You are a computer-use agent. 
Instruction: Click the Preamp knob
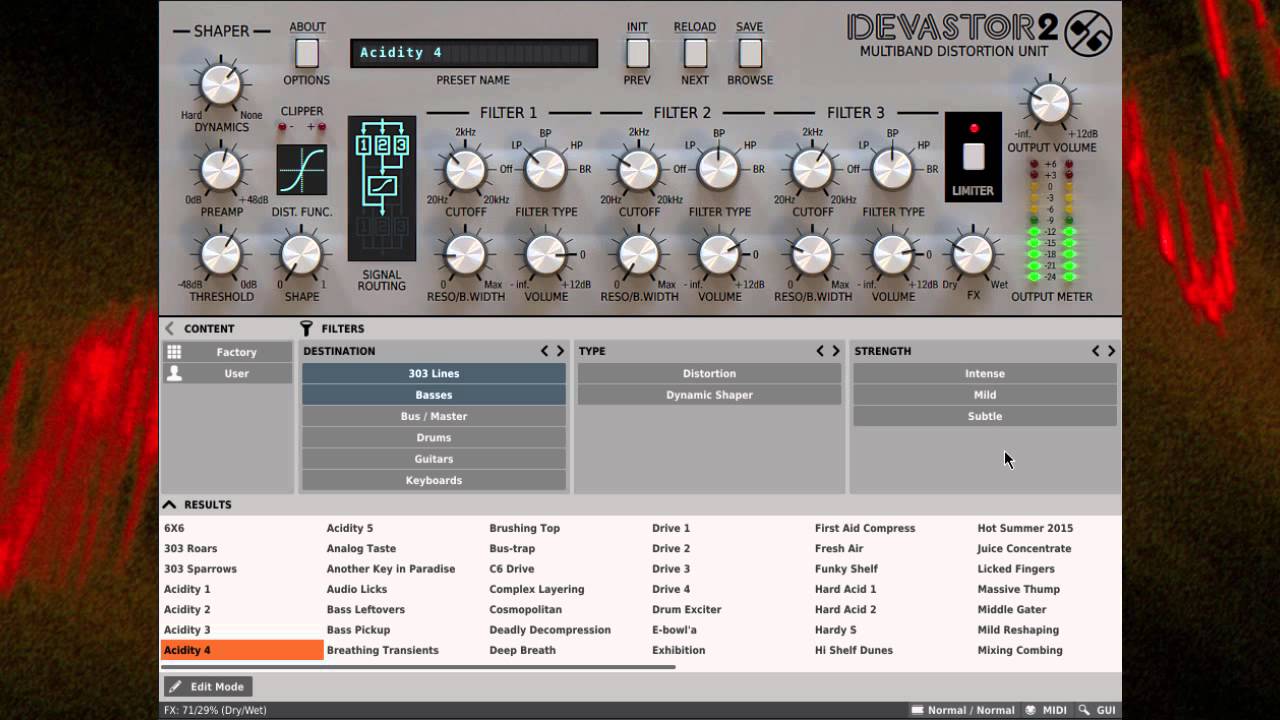pos(222,171)
